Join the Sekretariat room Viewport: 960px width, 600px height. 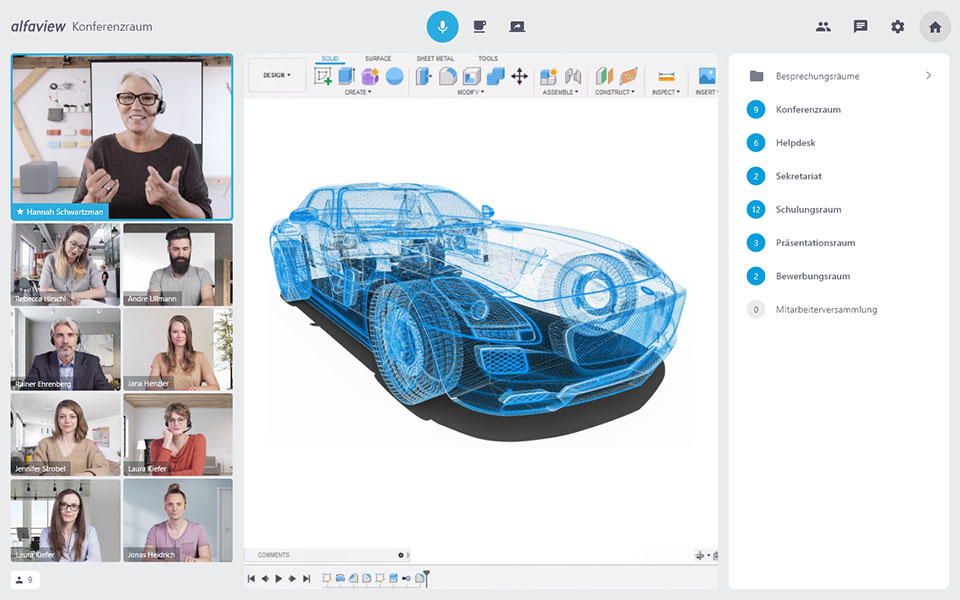839,176
